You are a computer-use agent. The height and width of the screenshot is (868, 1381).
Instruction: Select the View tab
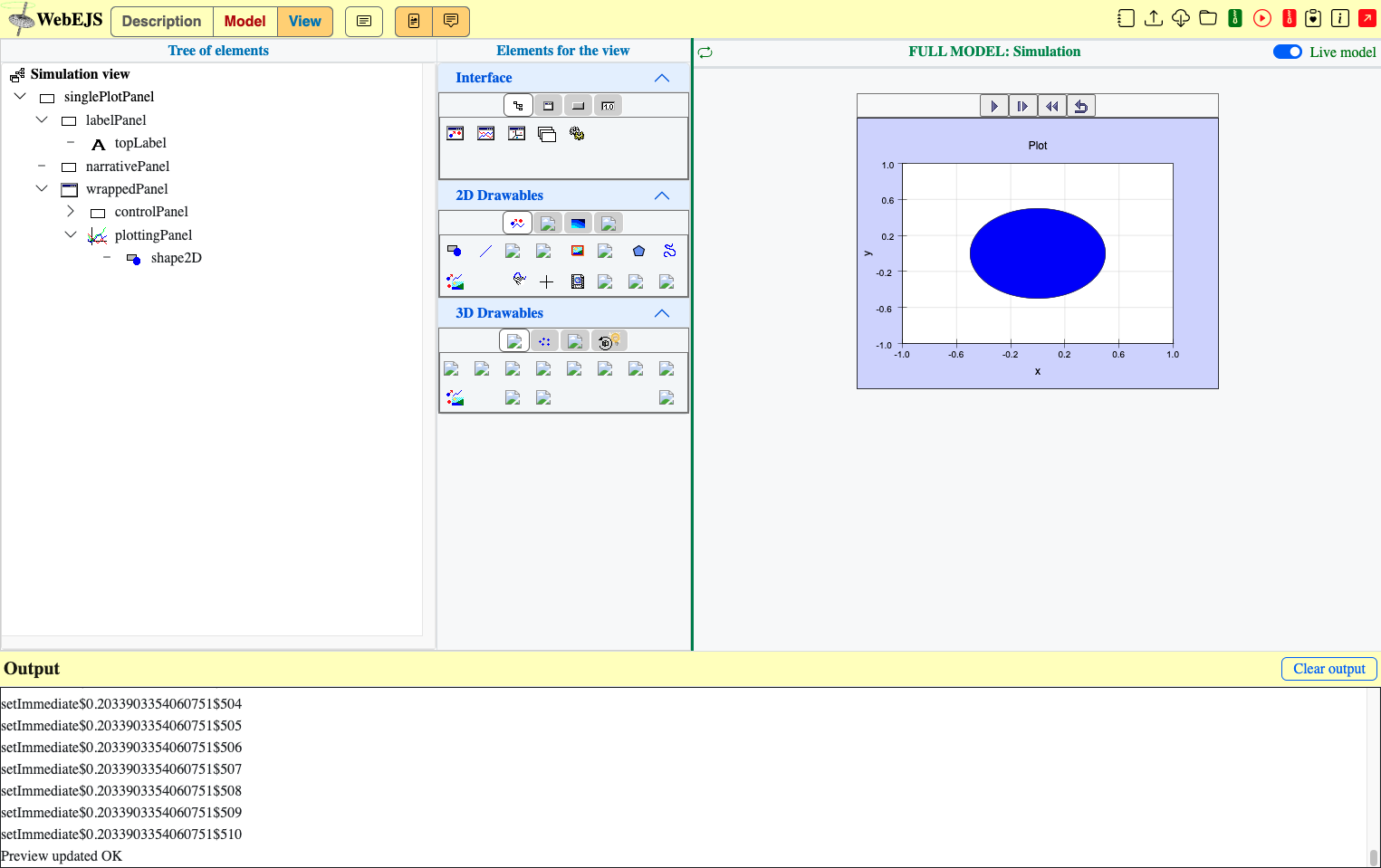pyautogui.click(x=305, y=22)
